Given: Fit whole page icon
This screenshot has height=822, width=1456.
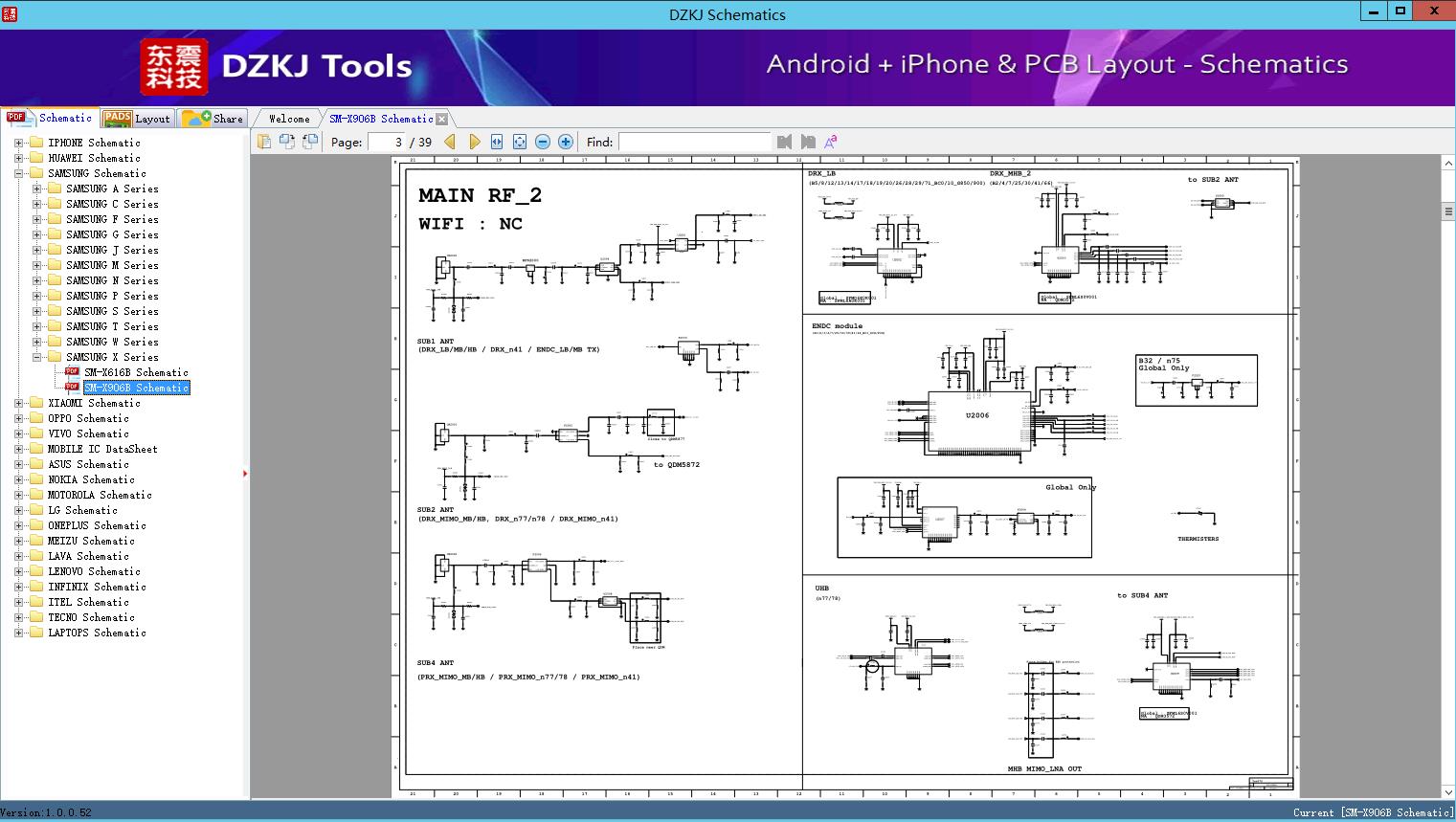Looking at the screenshot, I should (520, 142).
